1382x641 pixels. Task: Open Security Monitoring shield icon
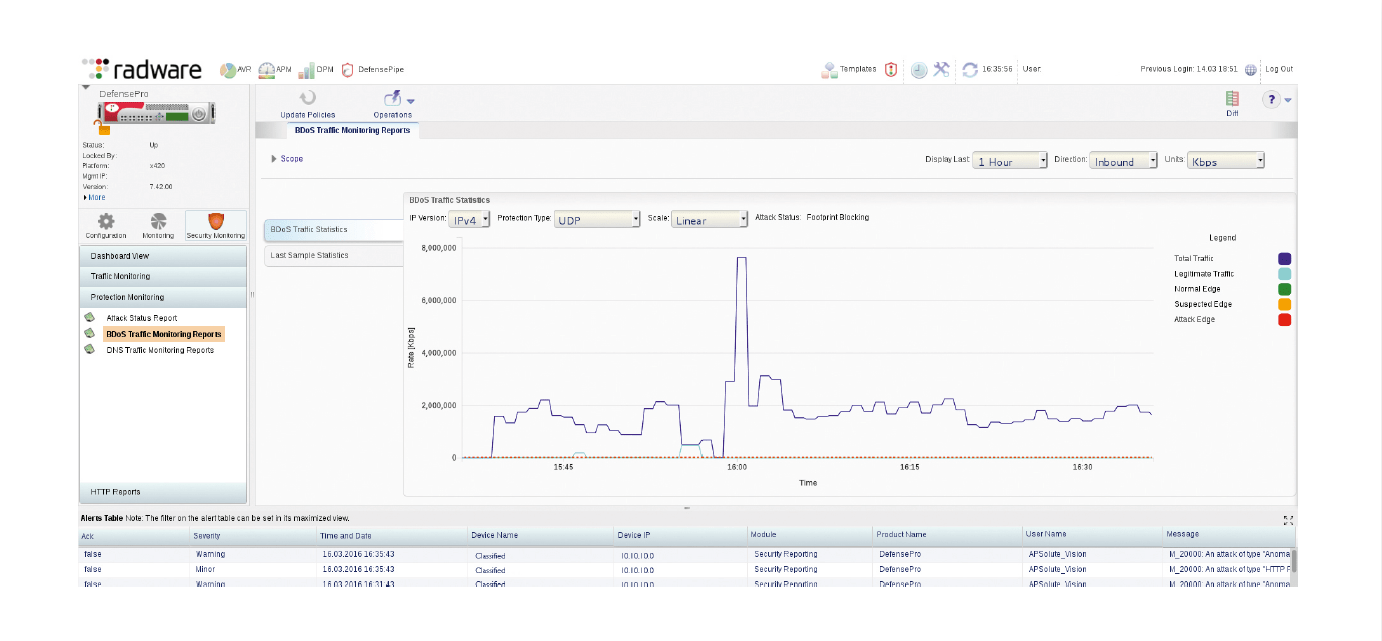click(215, 222)
